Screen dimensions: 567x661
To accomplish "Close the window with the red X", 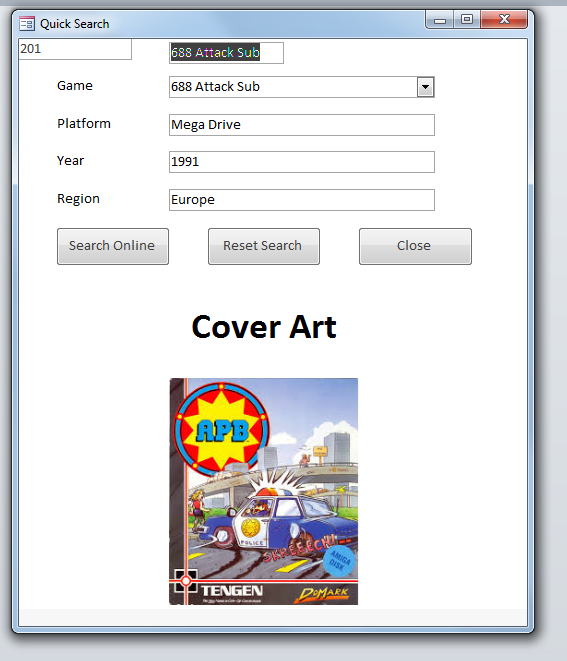I will tap(504, 19).
